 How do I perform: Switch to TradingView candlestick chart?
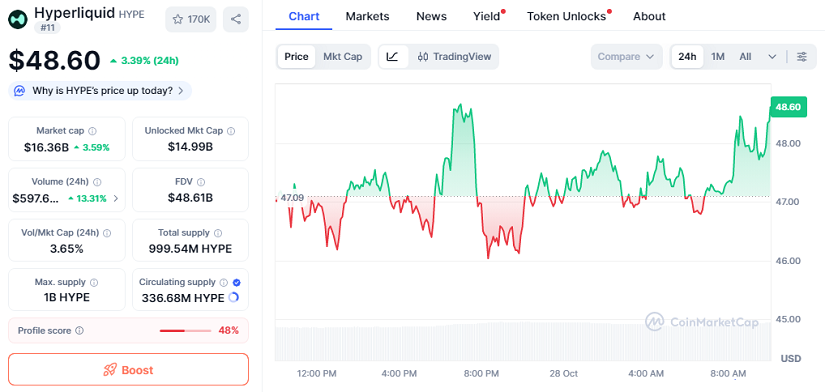(x=454, y=57)
